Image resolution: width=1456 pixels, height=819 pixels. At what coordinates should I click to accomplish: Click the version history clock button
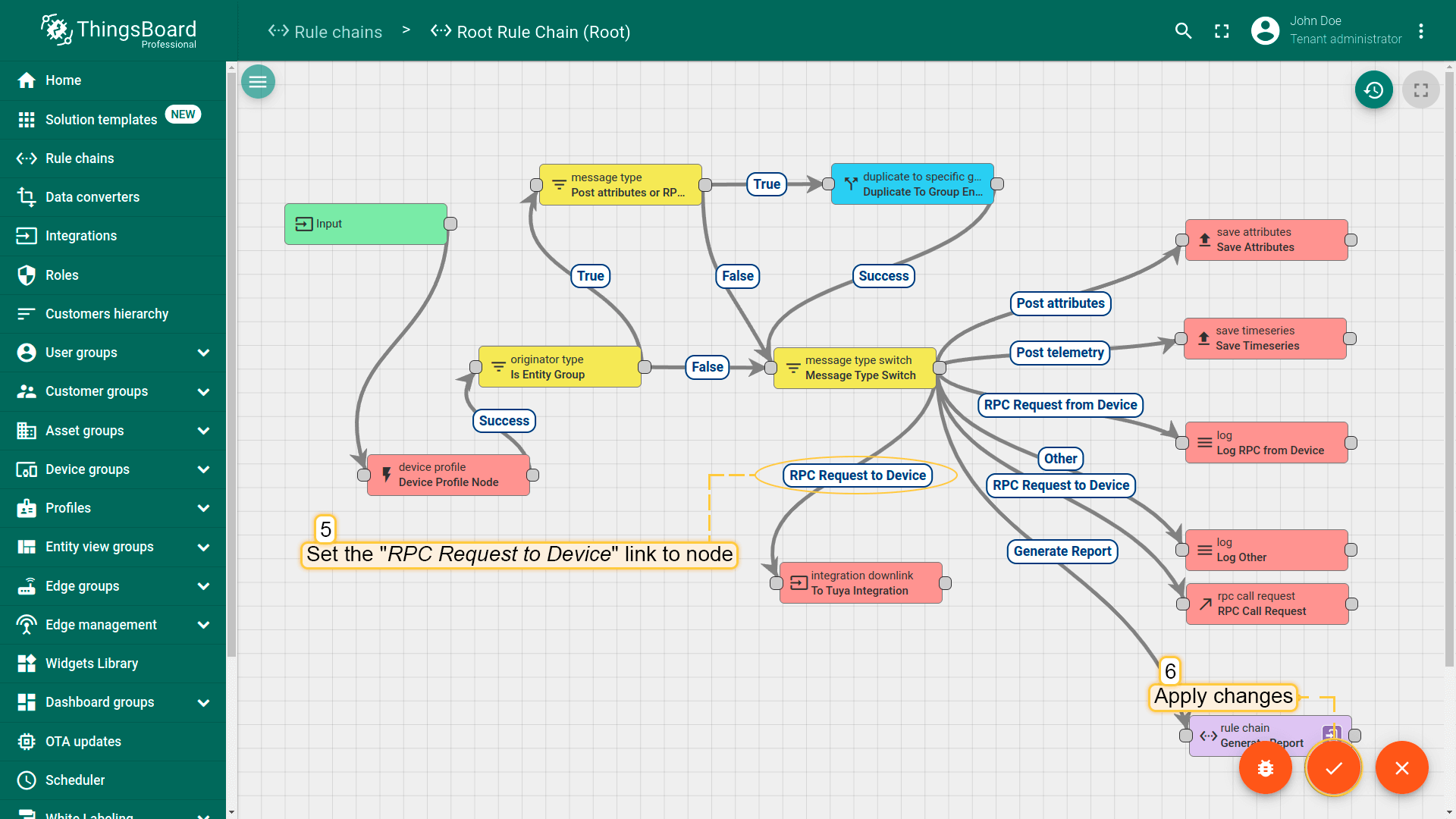click(x=1373, y=90)
